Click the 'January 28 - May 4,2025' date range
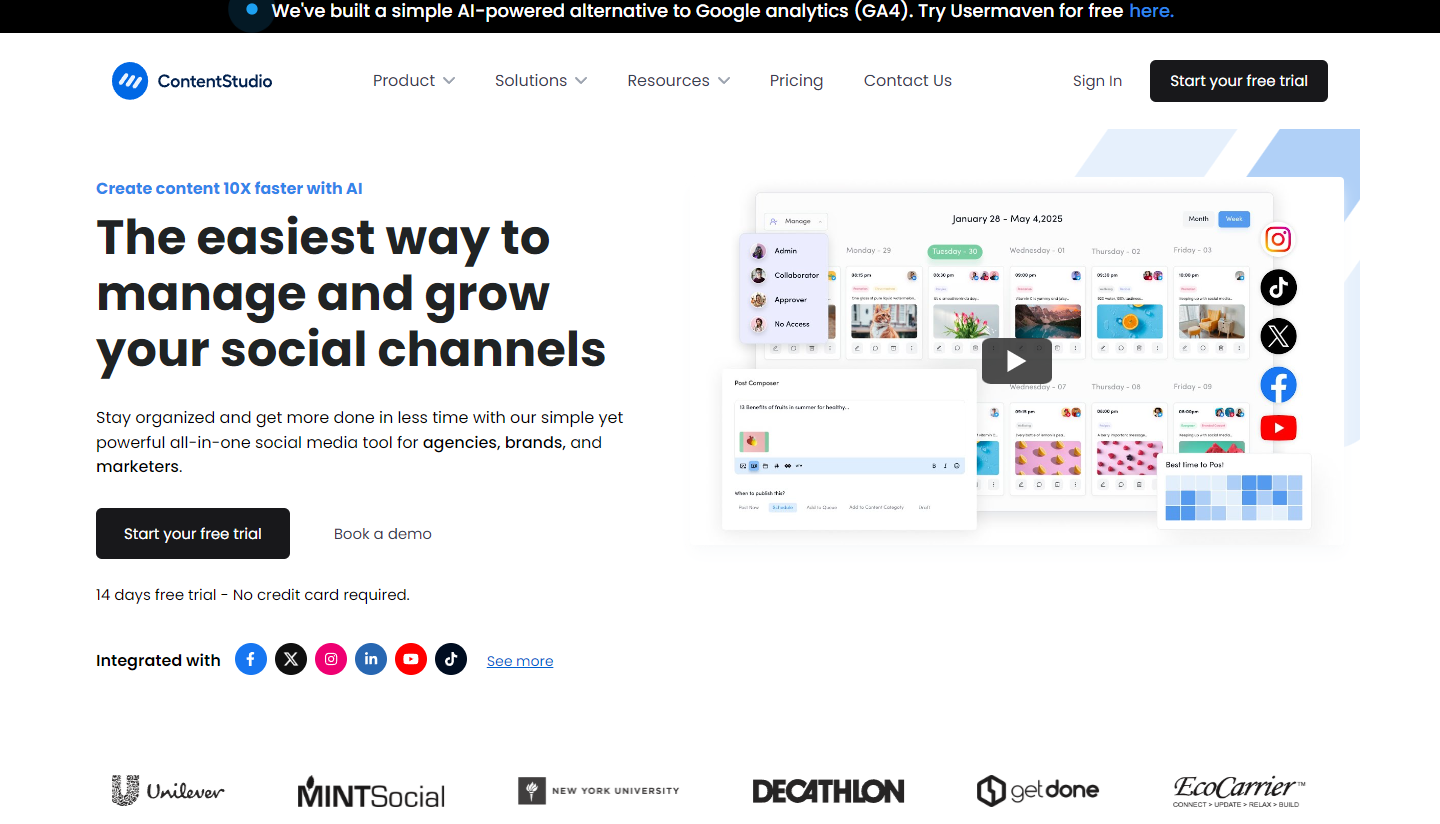Screen dimensions: 1440x824 [x=1007, y=219]
